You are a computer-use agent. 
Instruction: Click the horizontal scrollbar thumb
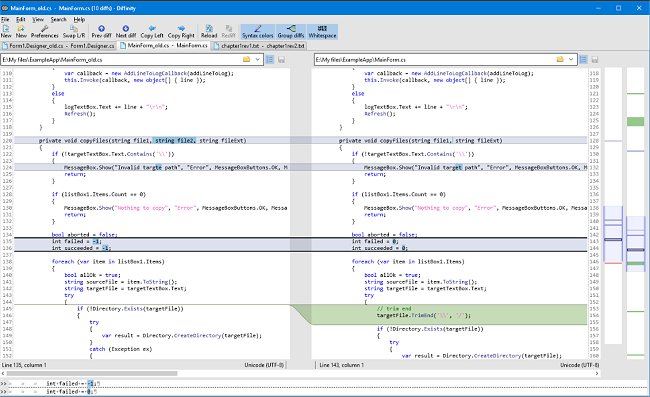click(x=92, y=373)
